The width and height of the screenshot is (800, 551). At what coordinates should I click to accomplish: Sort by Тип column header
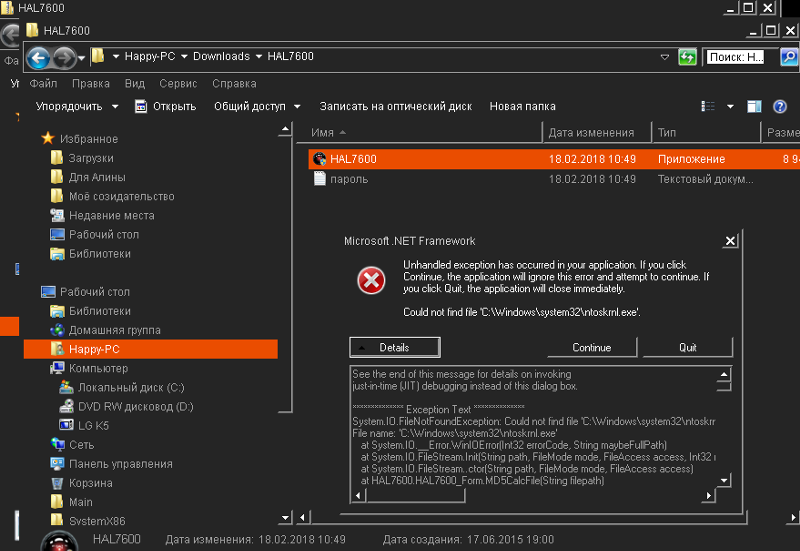pos(707,132)
